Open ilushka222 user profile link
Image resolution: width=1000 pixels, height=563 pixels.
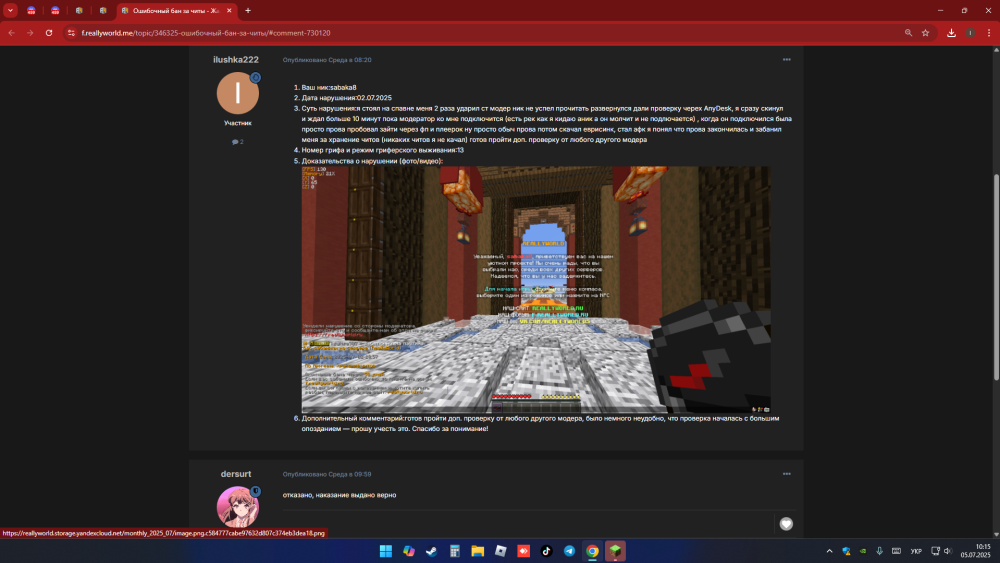(236, 59)
